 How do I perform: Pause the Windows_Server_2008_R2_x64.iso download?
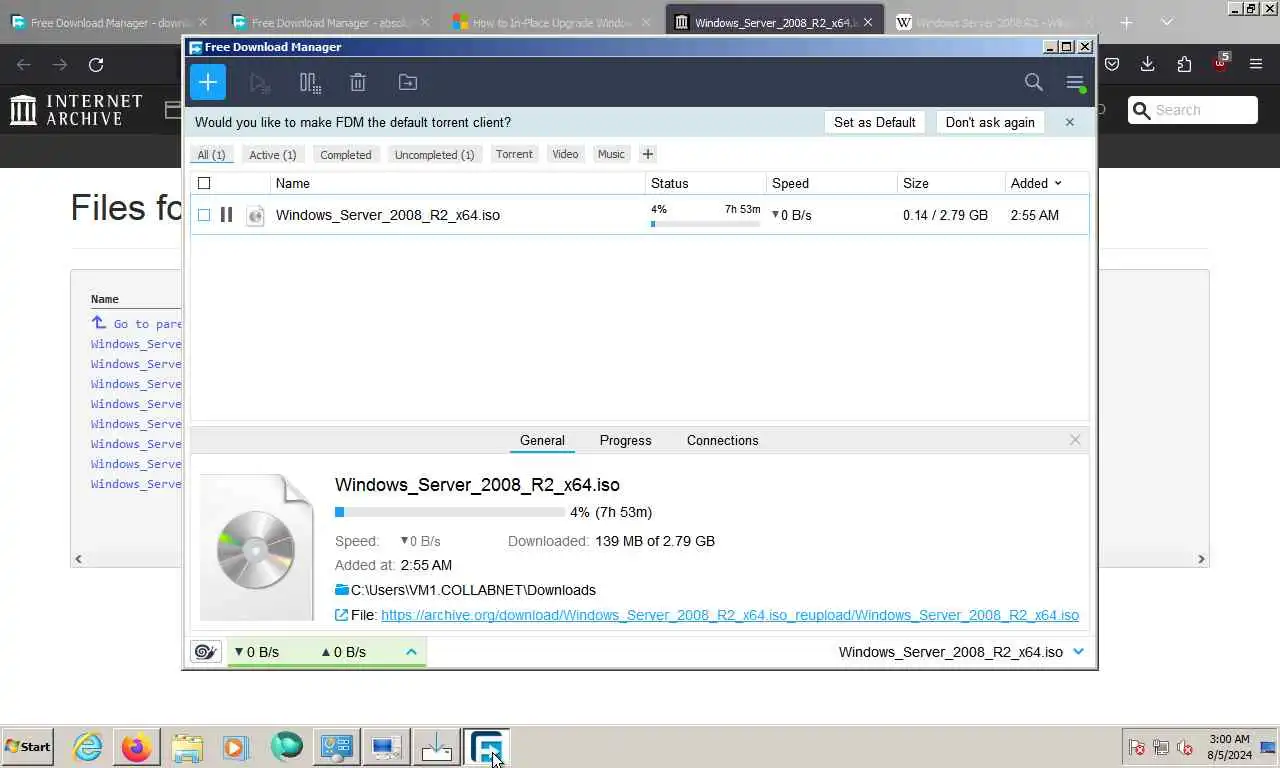tap(226, 215)
